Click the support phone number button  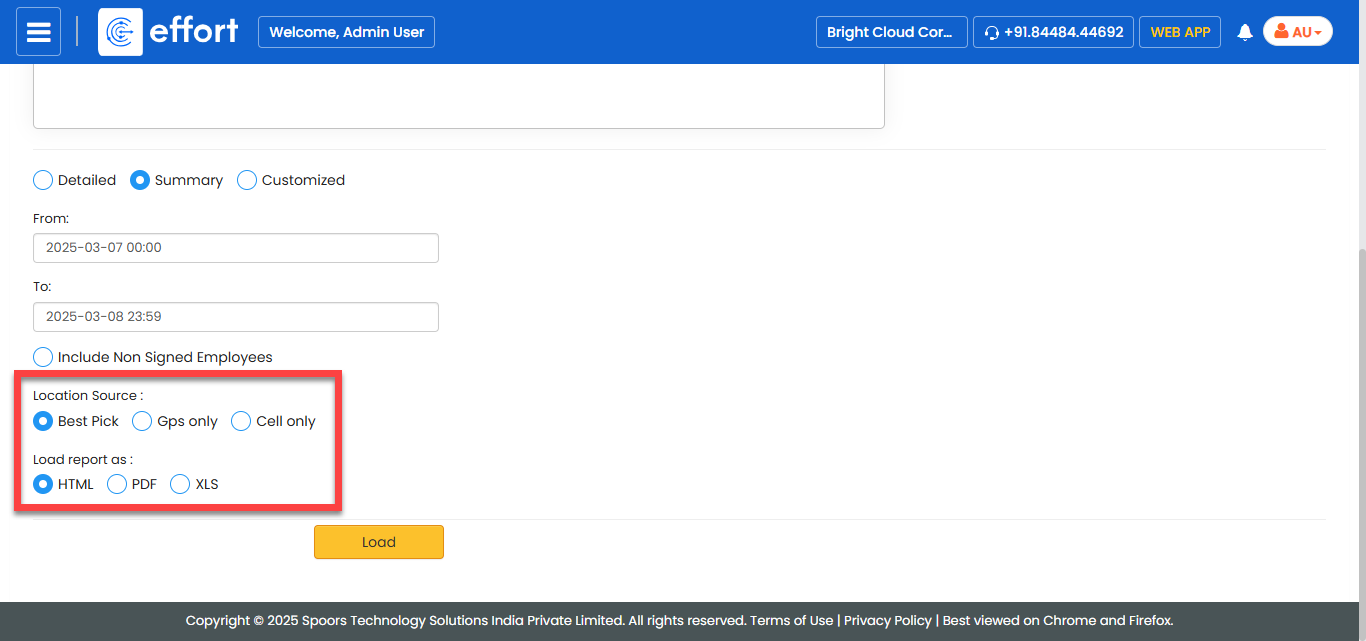pos(1053,32)
